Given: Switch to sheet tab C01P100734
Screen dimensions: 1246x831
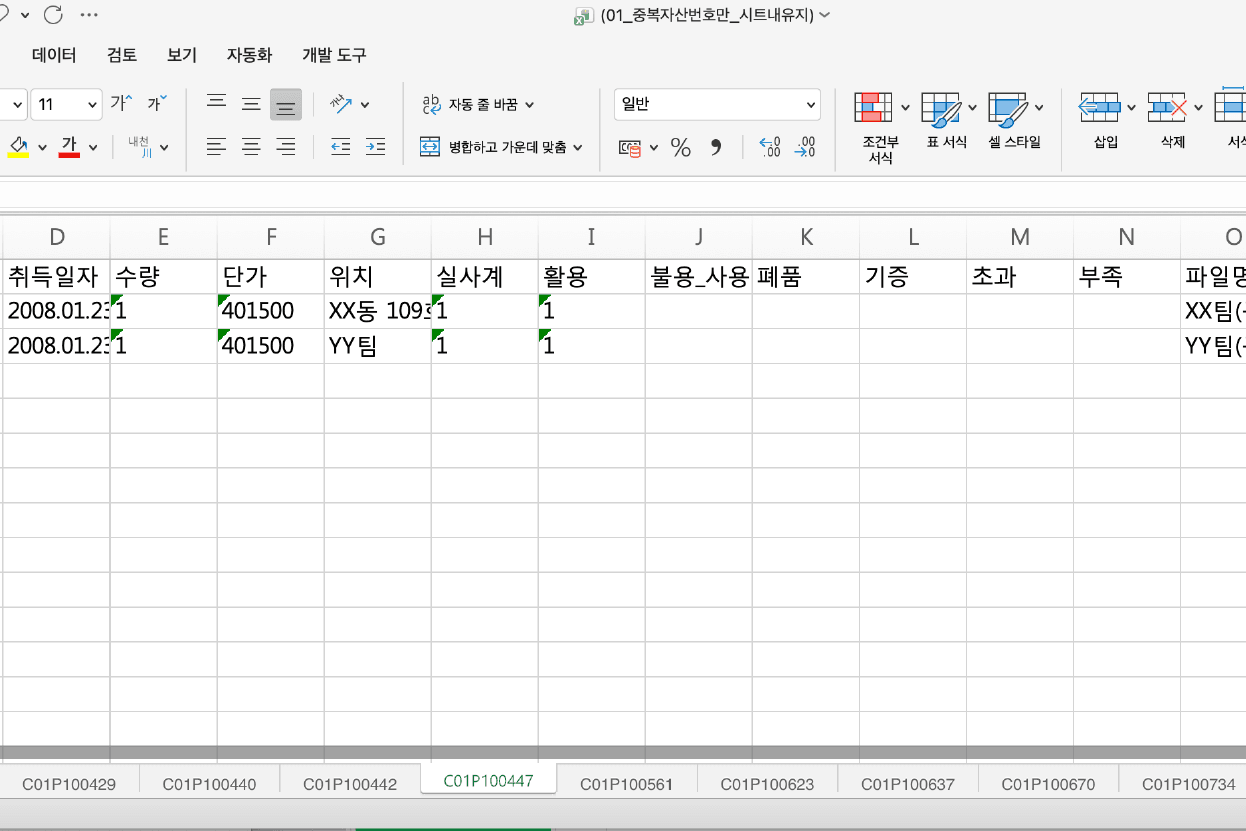Looking at the screenshot, I should [1189, 784].
